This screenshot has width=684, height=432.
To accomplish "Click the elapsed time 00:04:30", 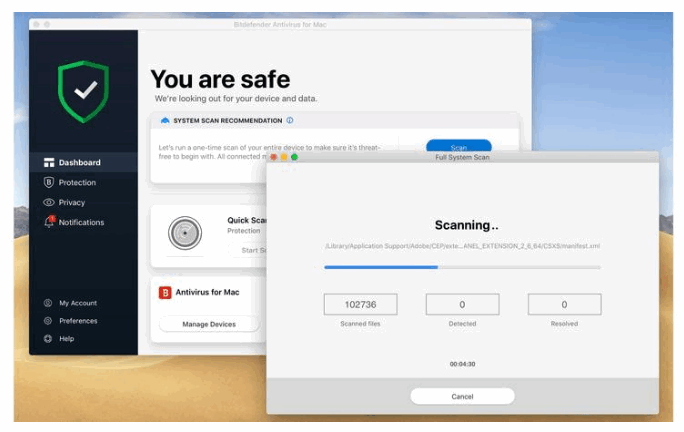I will [x=462, y=364].
